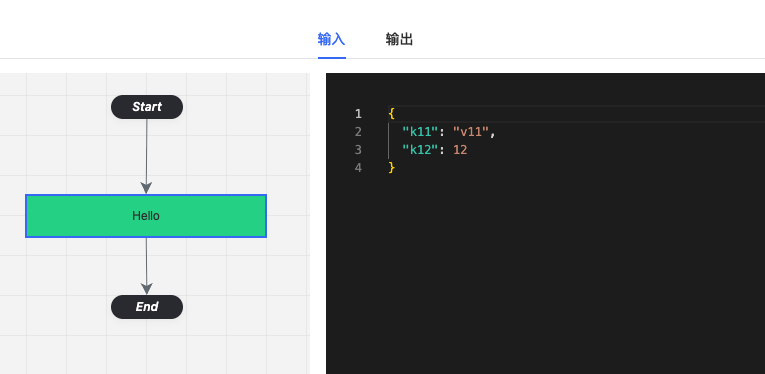Click the arrow from Hello to End
The height and width of the screenshot is (374, 765).
coord(146,266)
